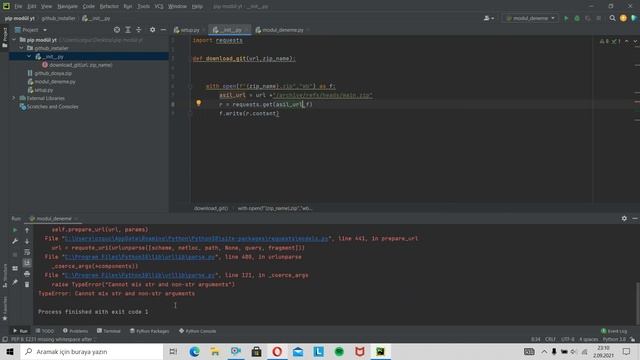This screenshot has width=640, height=360.
Task: Go to previous highlighted error arrow
Action: (x=627, y=41)
